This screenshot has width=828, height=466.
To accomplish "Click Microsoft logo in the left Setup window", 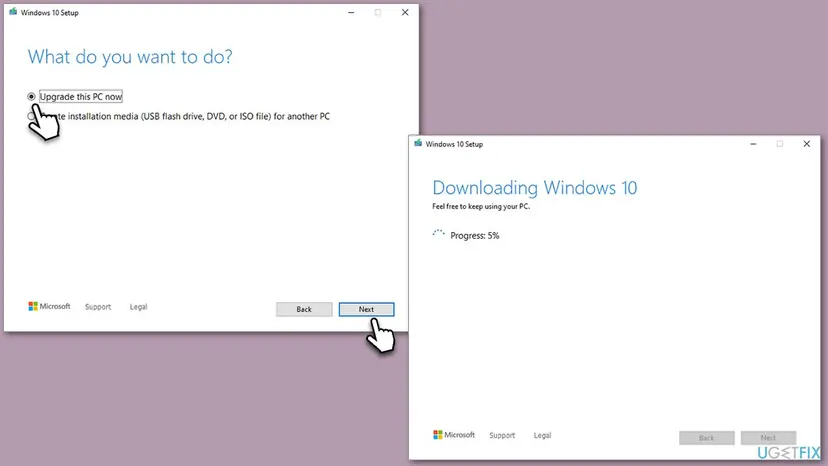I will tap(49, 306).
